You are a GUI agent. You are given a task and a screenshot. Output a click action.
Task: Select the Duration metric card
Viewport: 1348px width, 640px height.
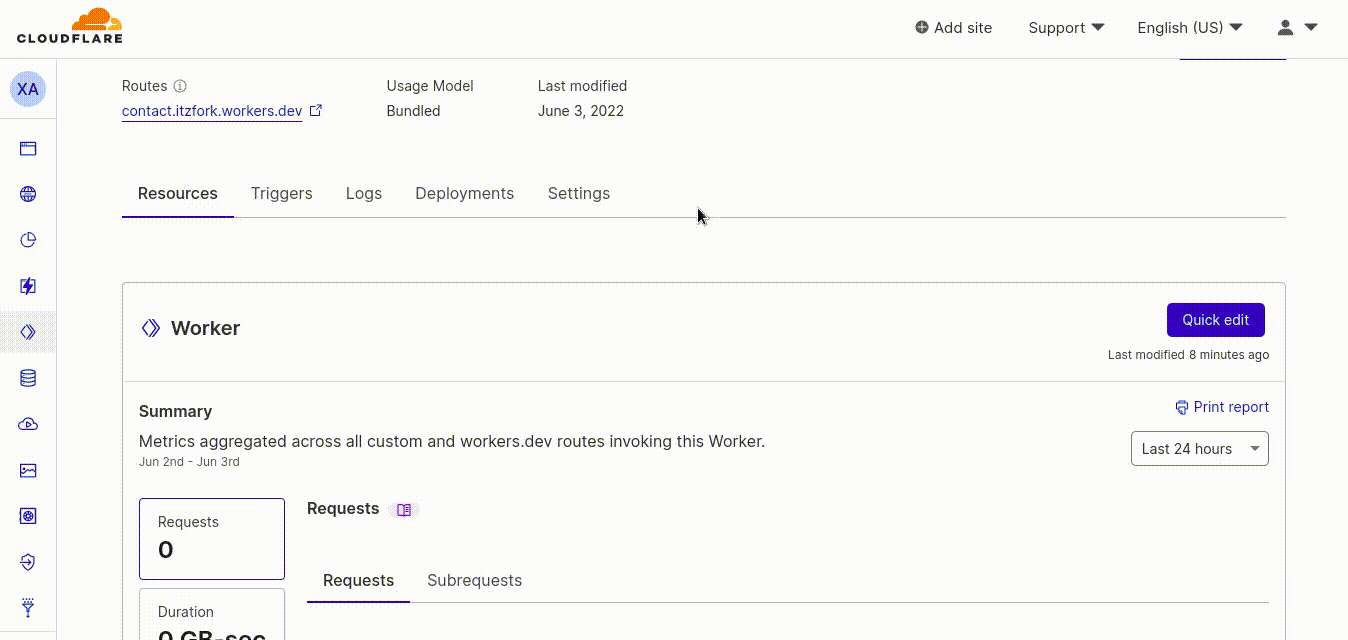[x=212, y=614]
